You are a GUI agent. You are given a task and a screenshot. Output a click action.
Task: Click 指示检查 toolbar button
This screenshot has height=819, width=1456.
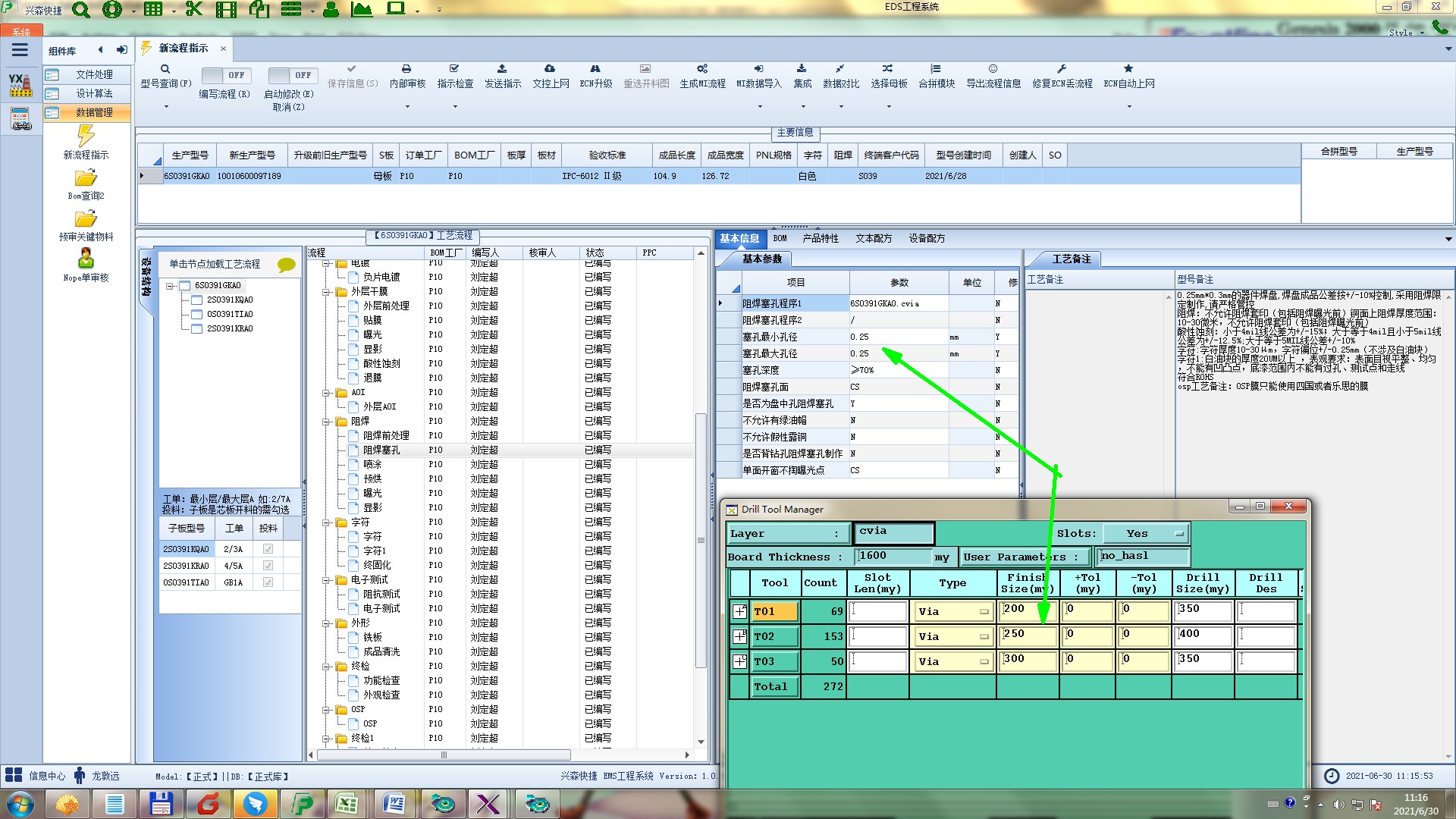click(x=455, y=76)
